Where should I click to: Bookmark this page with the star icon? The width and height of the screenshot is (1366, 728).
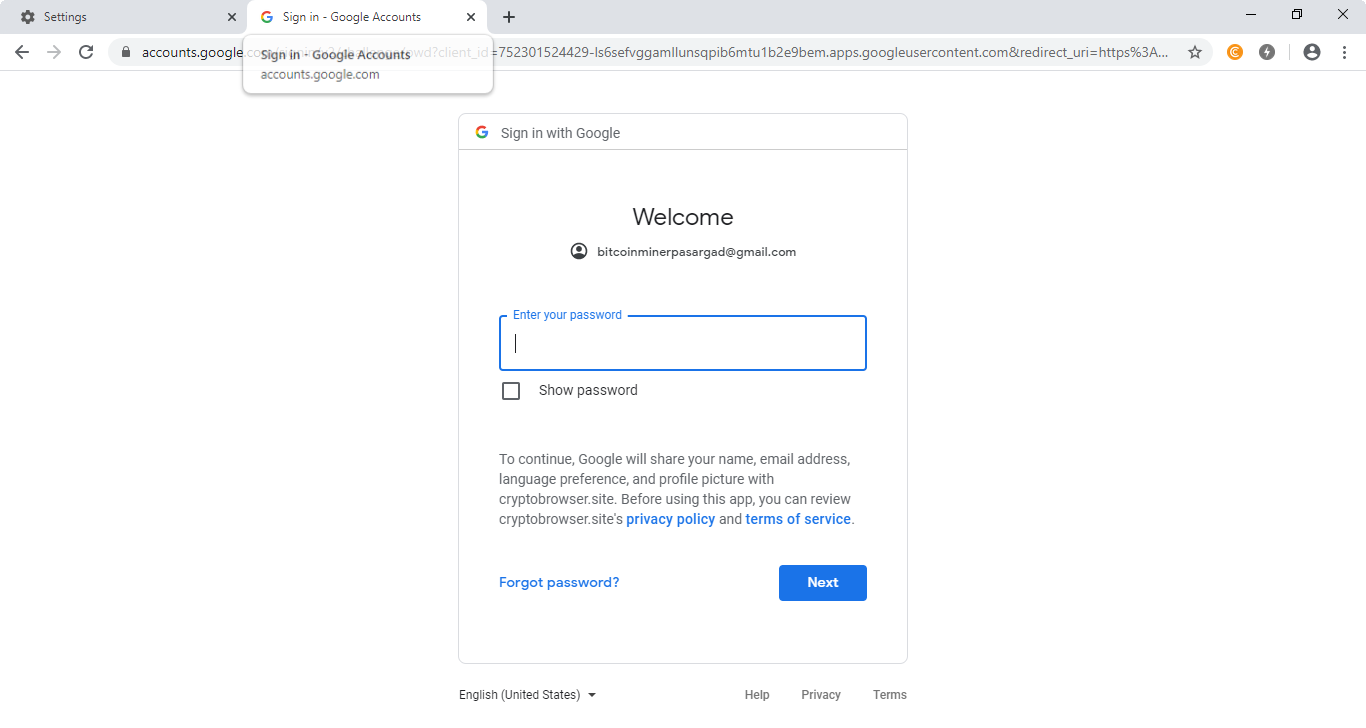1195,52
